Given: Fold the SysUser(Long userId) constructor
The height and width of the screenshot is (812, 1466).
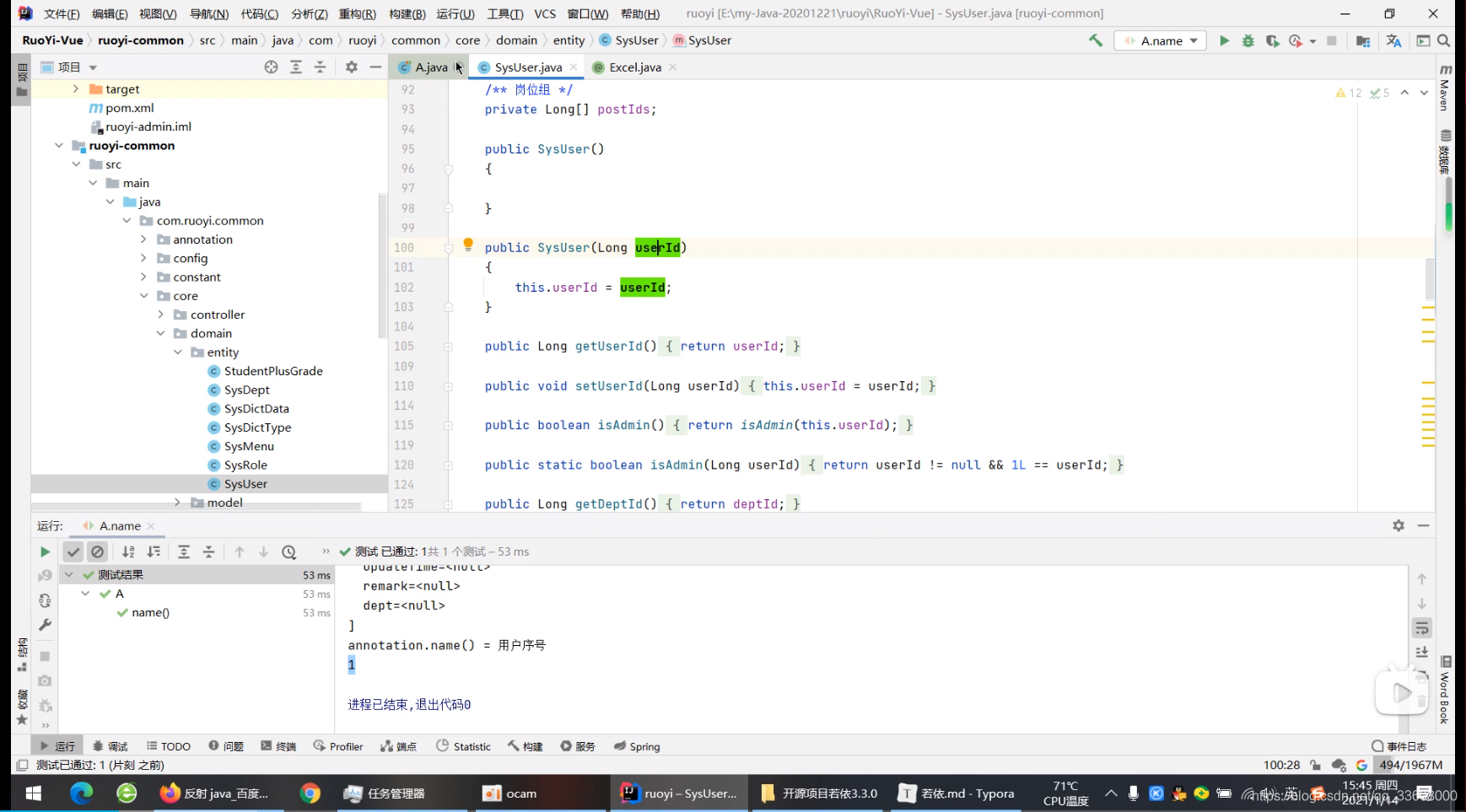Looking at the screenshot, I should (449, 248).
